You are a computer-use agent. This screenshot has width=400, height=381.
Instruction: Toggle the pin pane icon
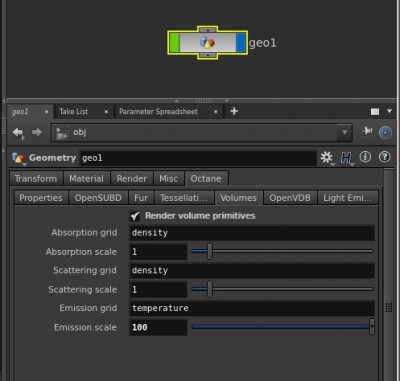click(367, 131)
